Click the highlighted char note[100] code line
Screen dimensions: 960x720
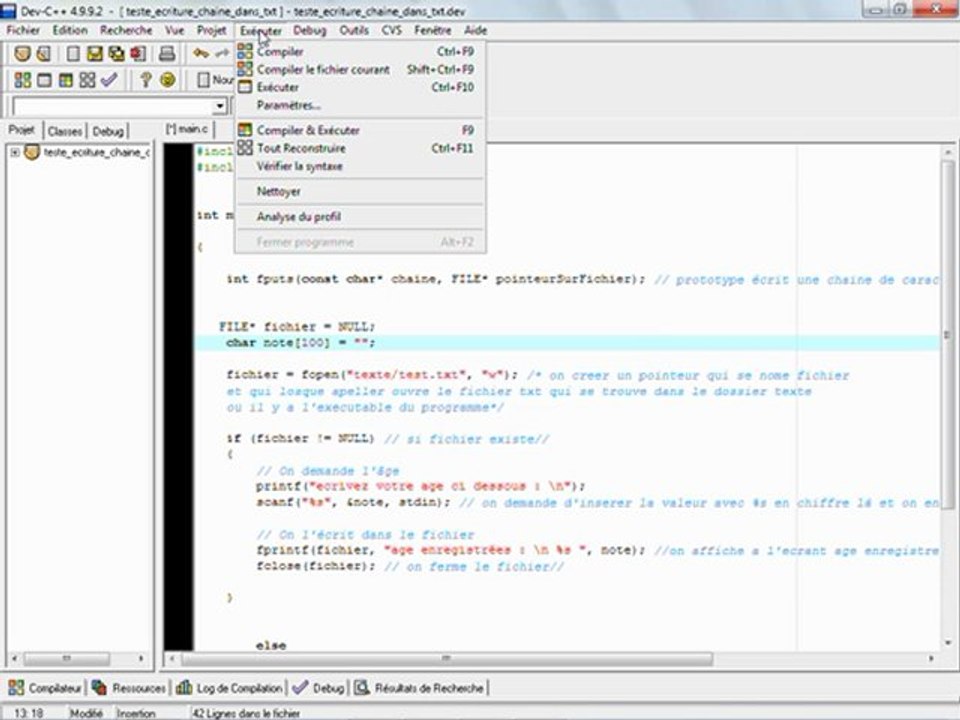coord(567,343)
